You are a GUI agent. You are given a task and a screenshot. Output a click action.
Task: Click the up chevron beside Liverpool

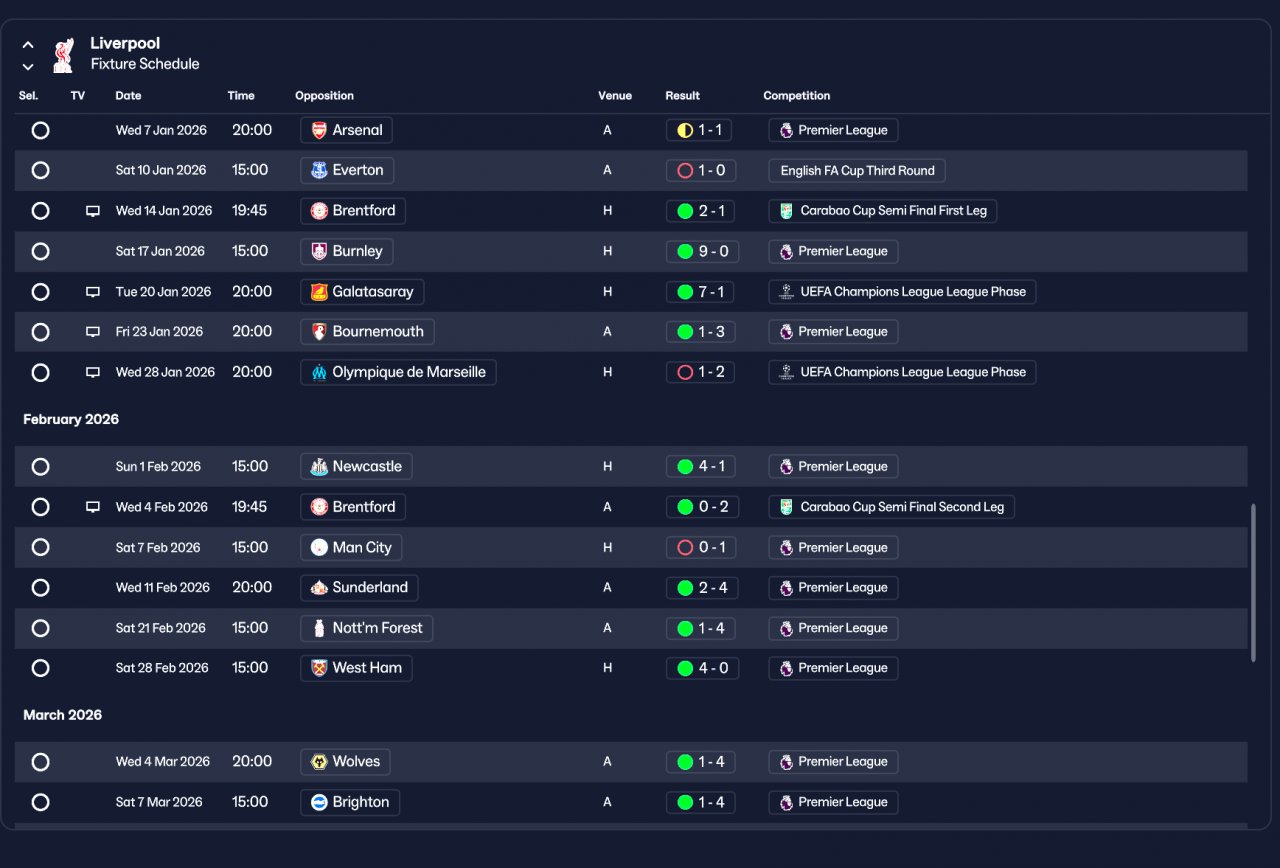pyautogui.click(x=28, y=45)
